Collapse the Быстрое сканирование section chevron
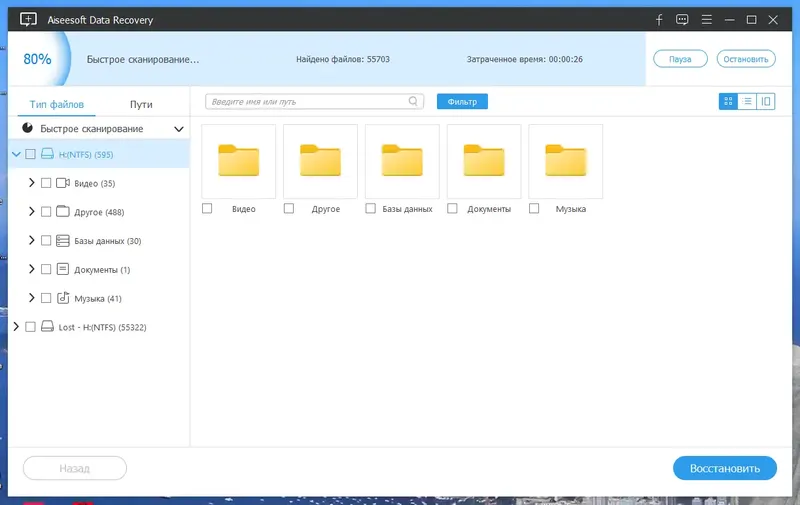 pos(179,129)
